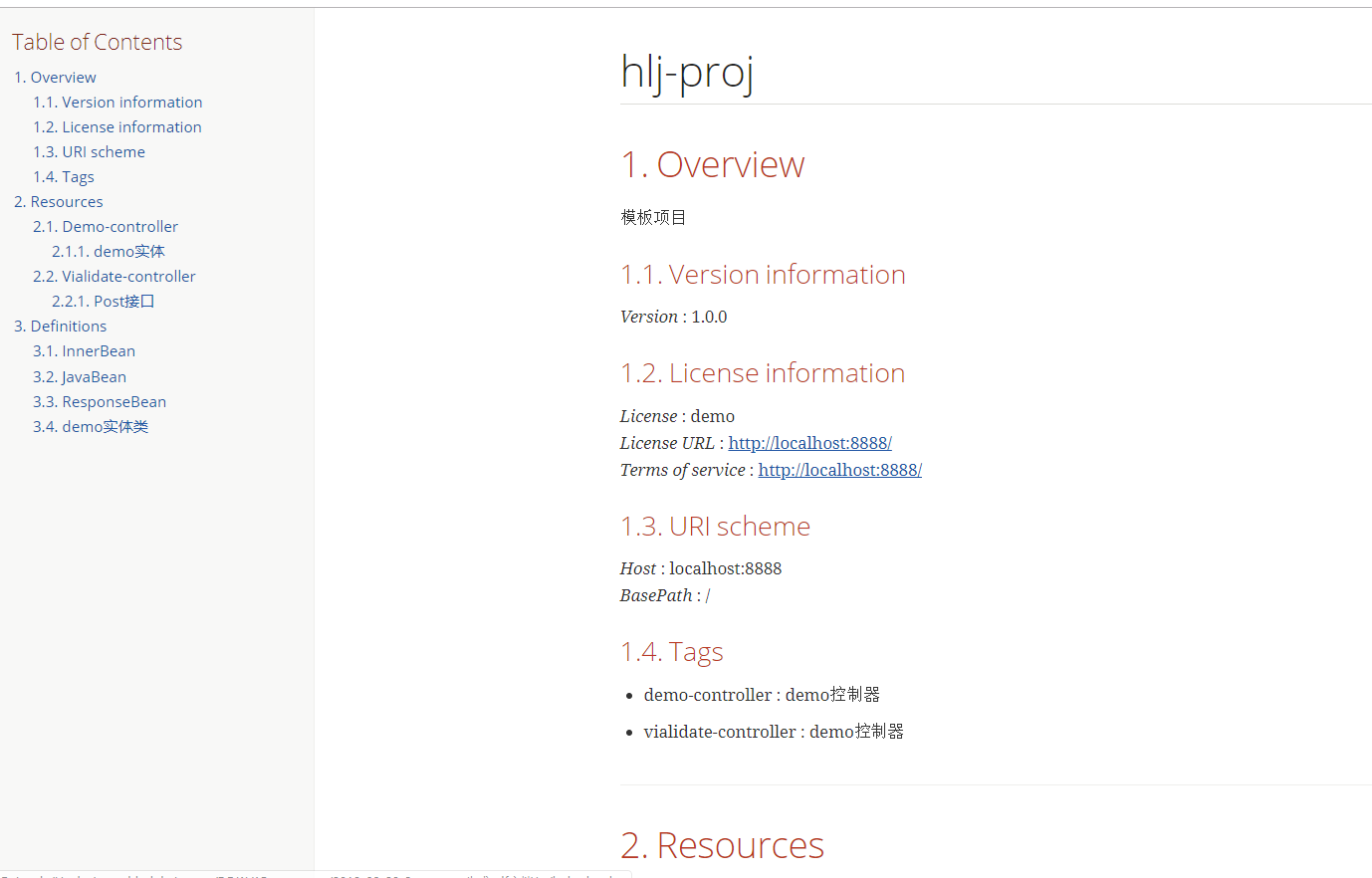The image size is (1372, 878).
Task: Go to the ResponseBean definition
Action: (100, 402)
